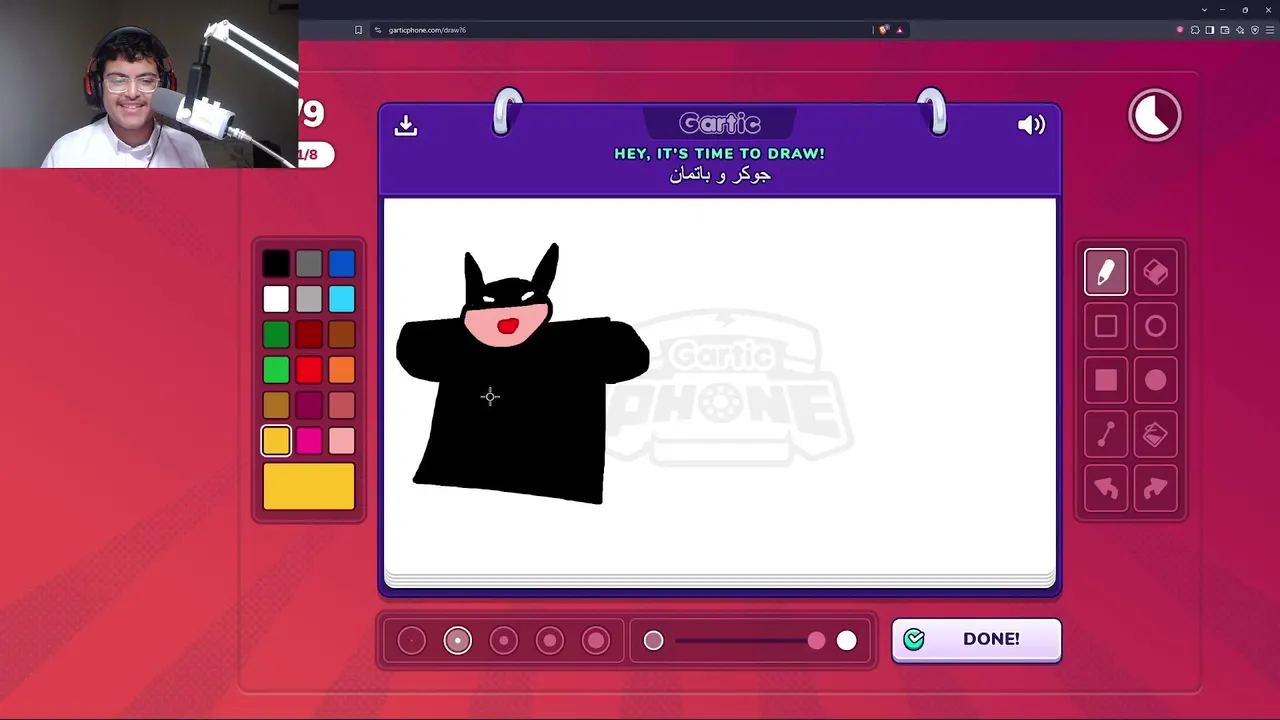Open the Brave Wallet icon

pyautogui.click(x=1225, y=30)
